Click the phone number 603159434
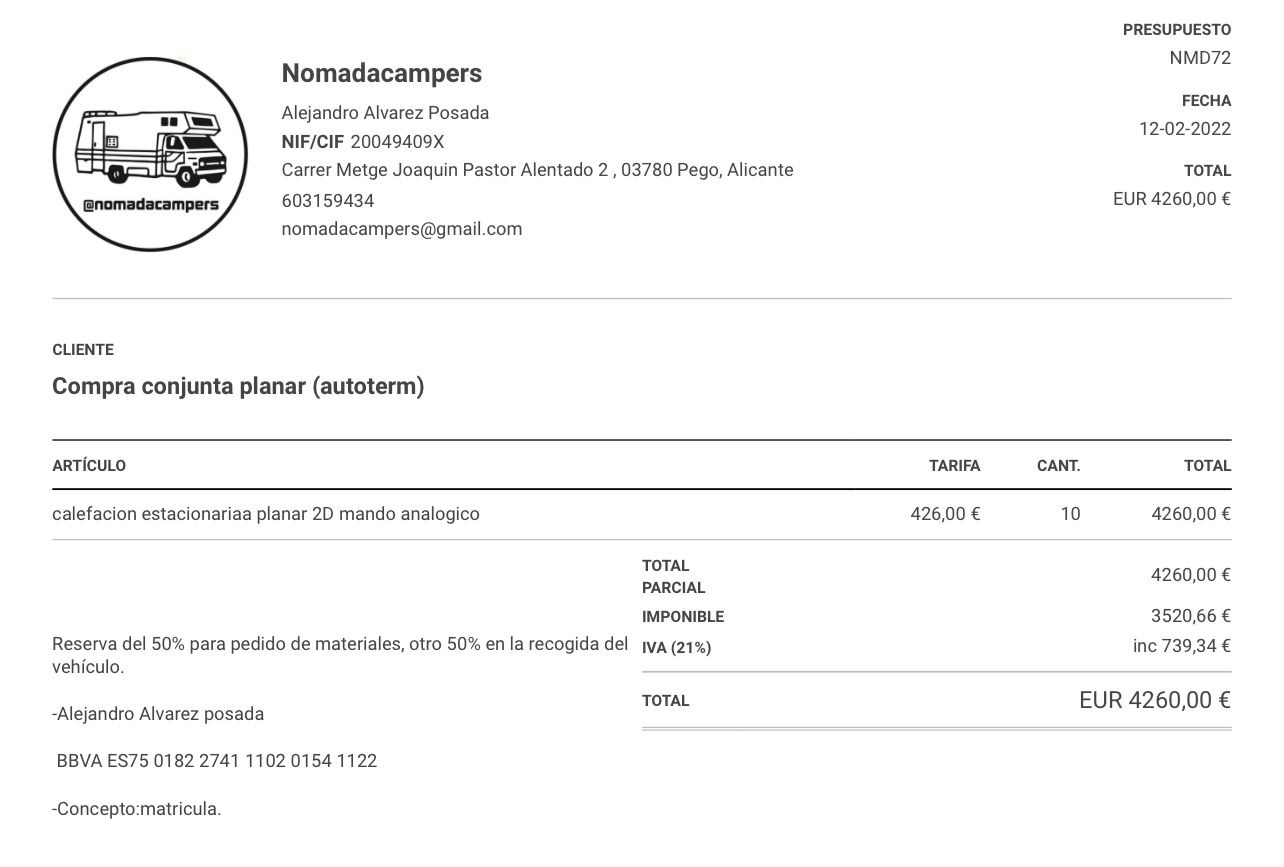This screenshot has width=1284, height=867. coord(328,200)
